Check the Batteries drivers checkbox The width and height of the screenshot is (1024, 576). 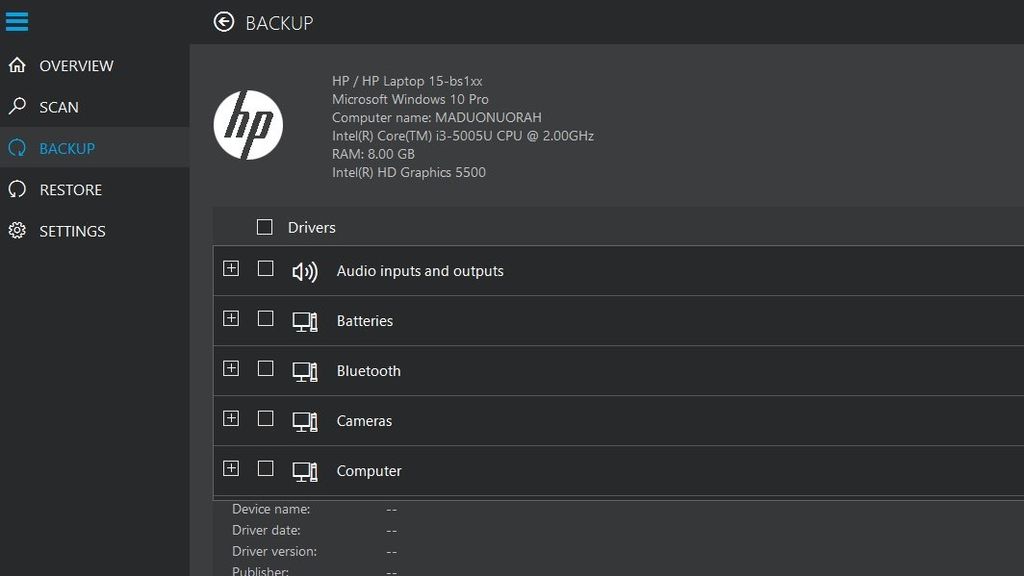266,319
